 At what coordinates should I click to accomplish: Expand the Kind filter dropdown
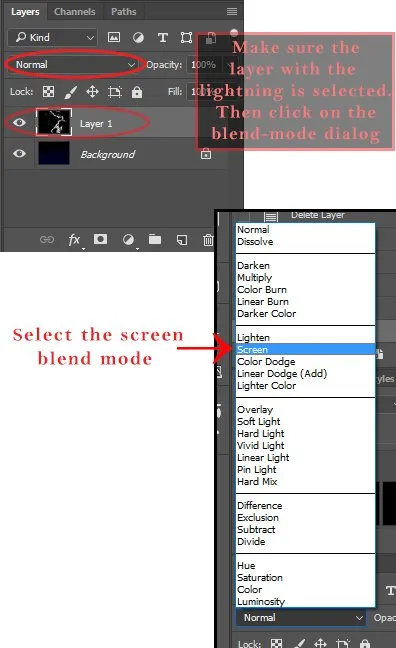click(x=52, y=38)
